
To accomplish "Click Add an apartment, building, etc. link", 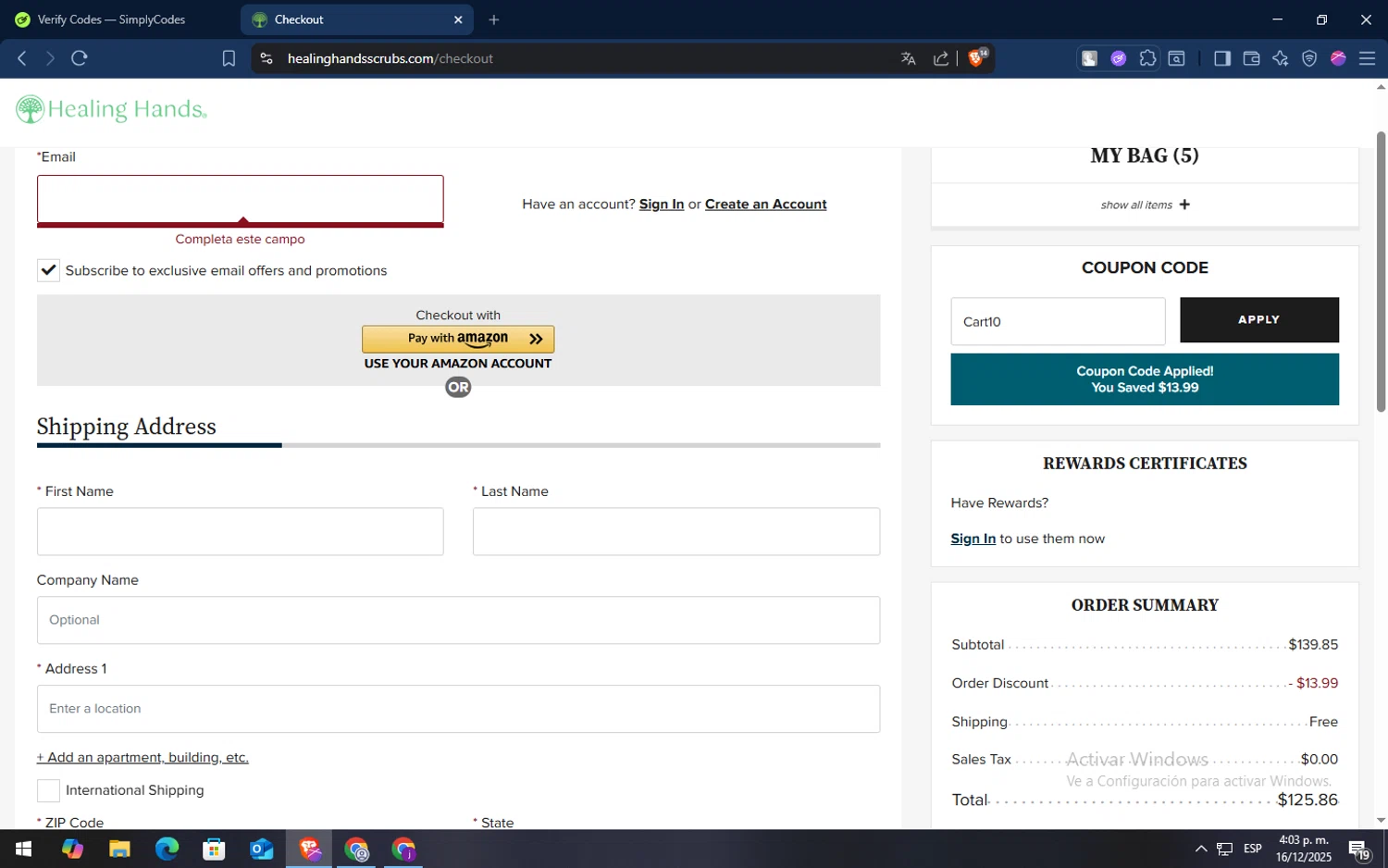I will 143,758.
